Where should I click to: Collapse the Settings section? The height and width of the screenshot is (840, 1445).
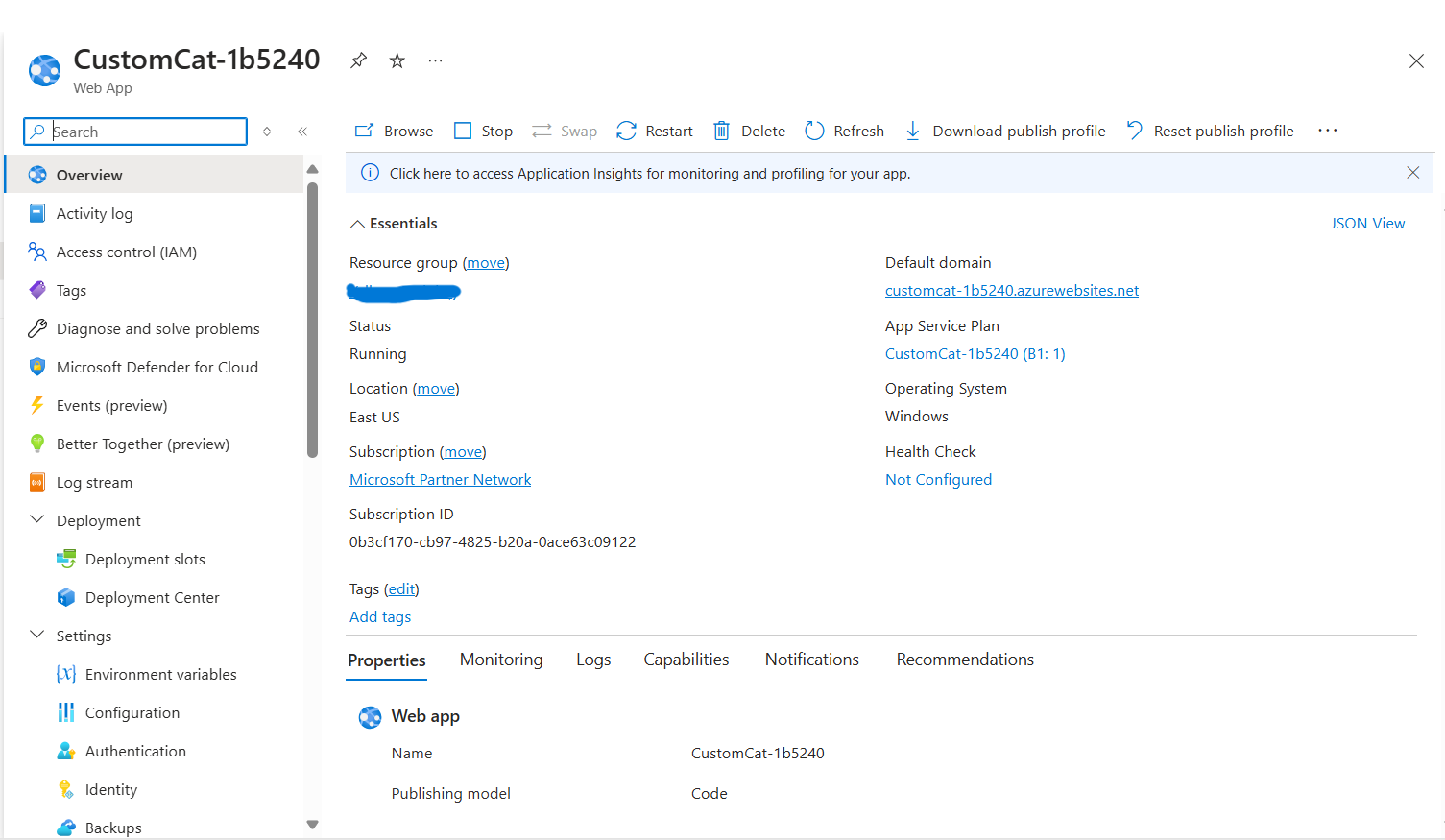pos(37,635)
